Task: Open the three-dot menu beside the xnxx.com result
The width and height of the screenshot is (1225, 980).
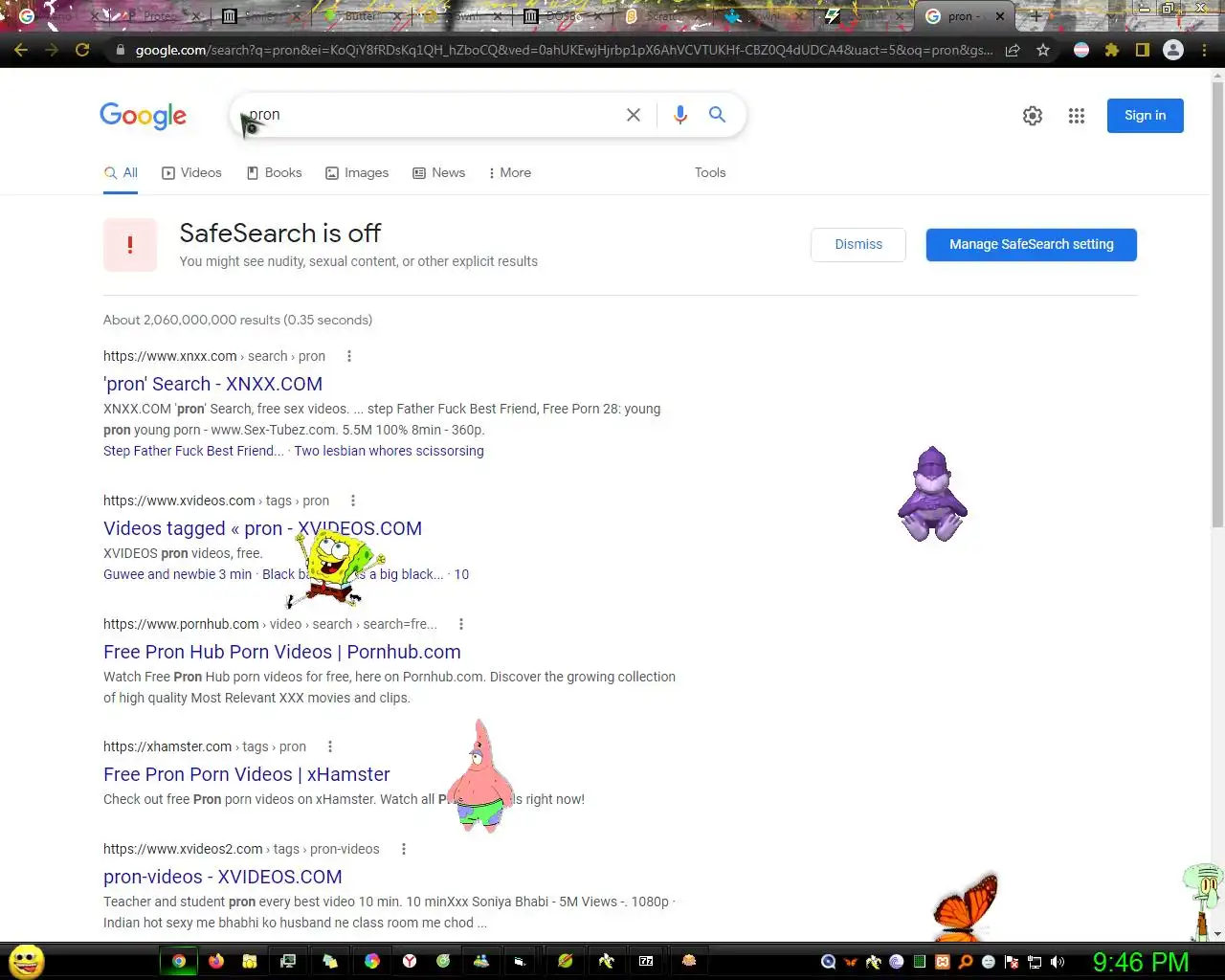Action: click(349, 356)
